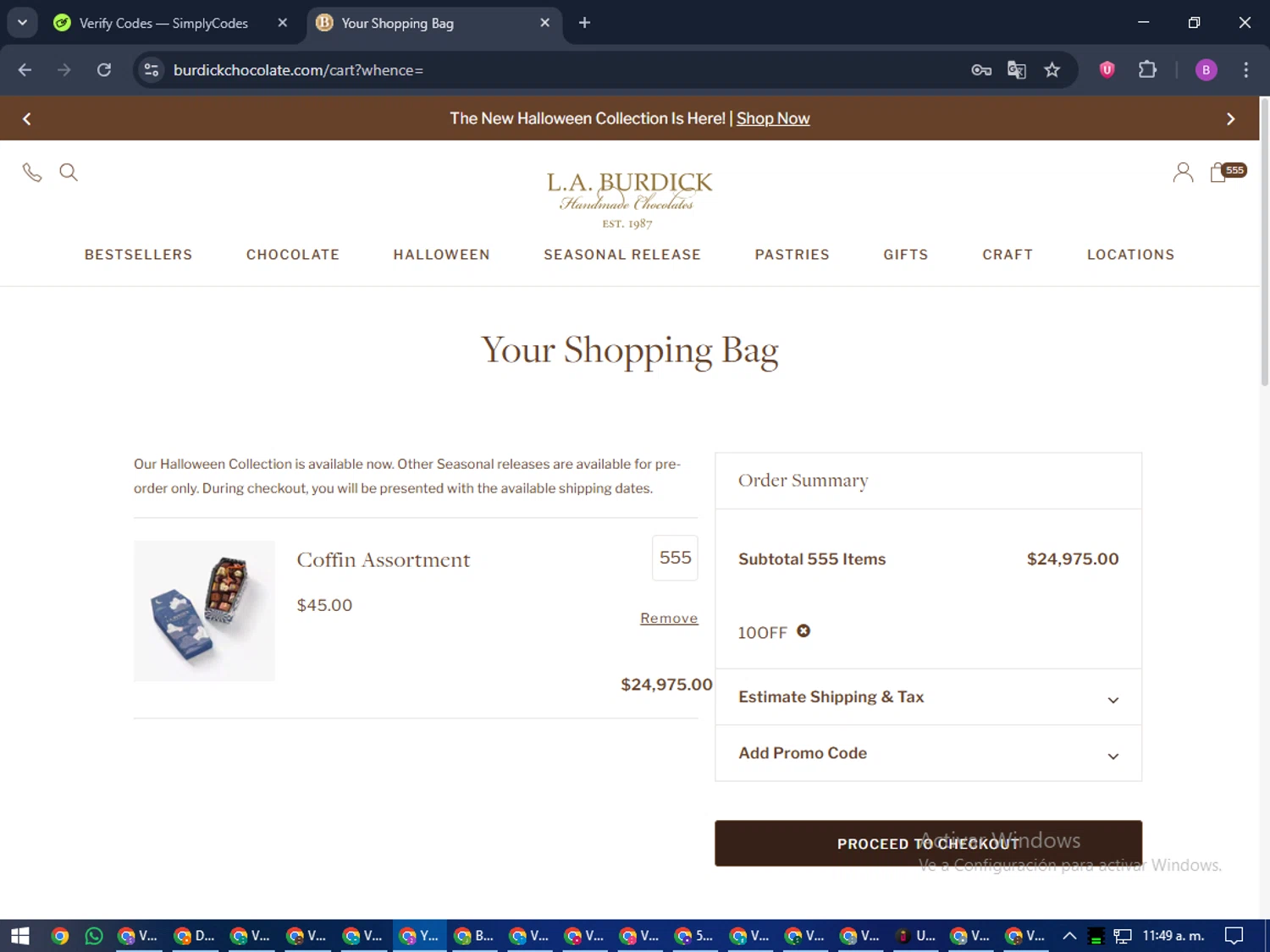Show next announcement banner arrow
This screenshot has height=952, width=1270.
1231,118
